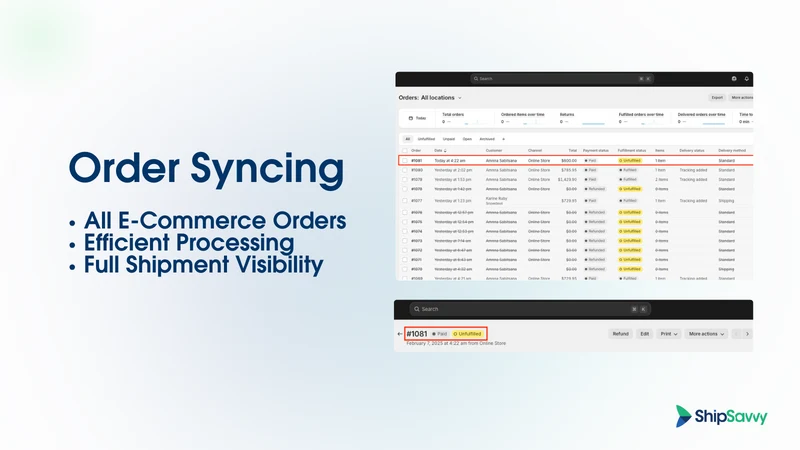800x450 pixels.
Task: Go back using arrow beside #1081
Action: pyautogui.click(x=400, y=334)
